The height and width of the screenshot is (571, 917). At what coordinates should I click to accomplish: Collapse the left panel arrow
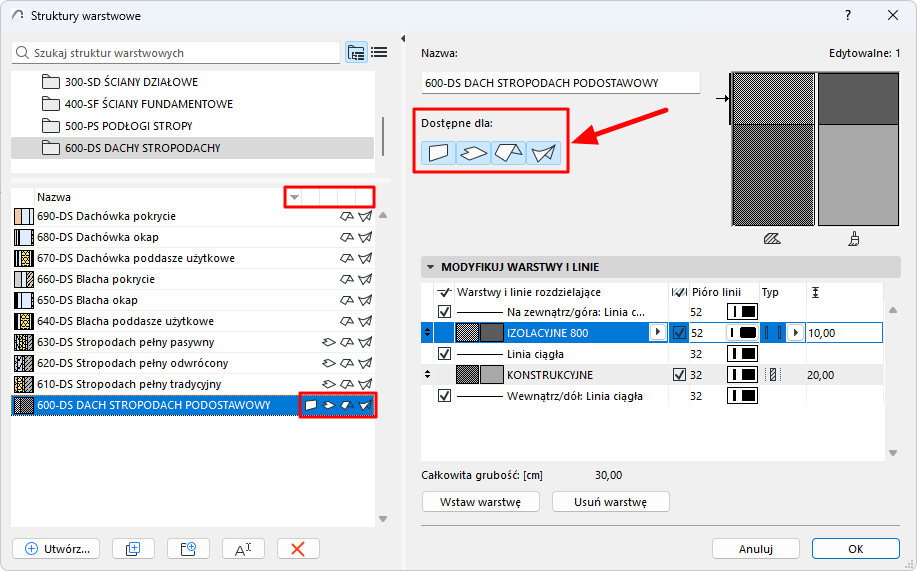pyautogui.click(x=403, y=39)
